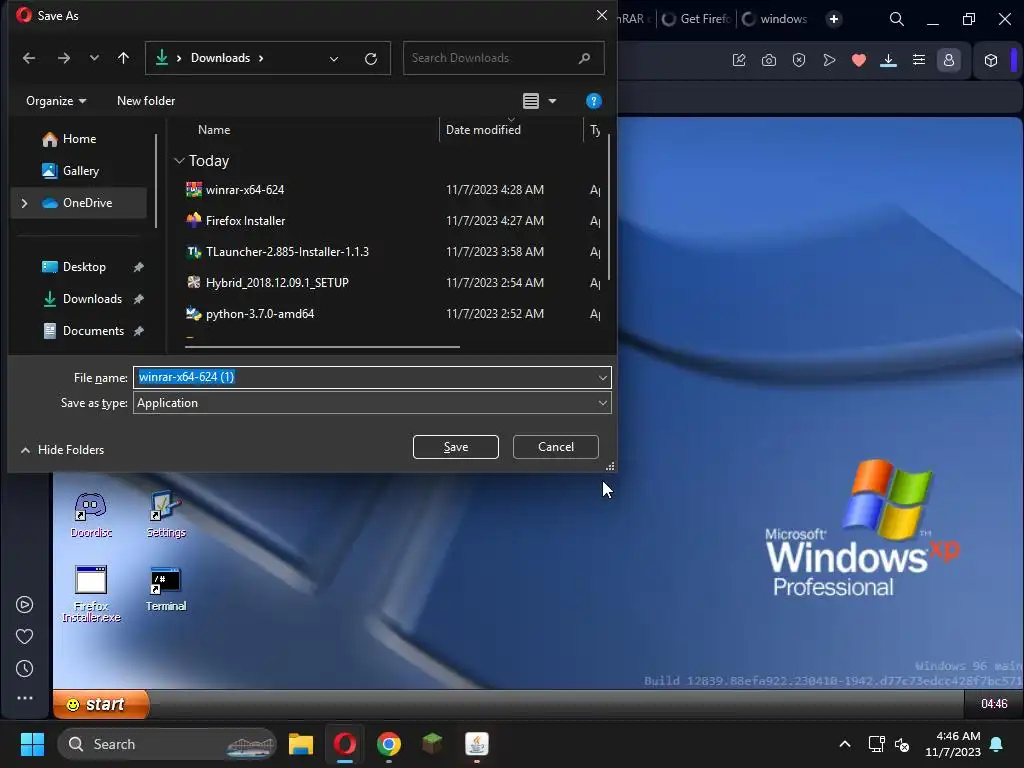Open the Organize menu
Image resolution: width=1024 pixels, height=768 pixels.
pyautogui.click(x=56, y=101)
